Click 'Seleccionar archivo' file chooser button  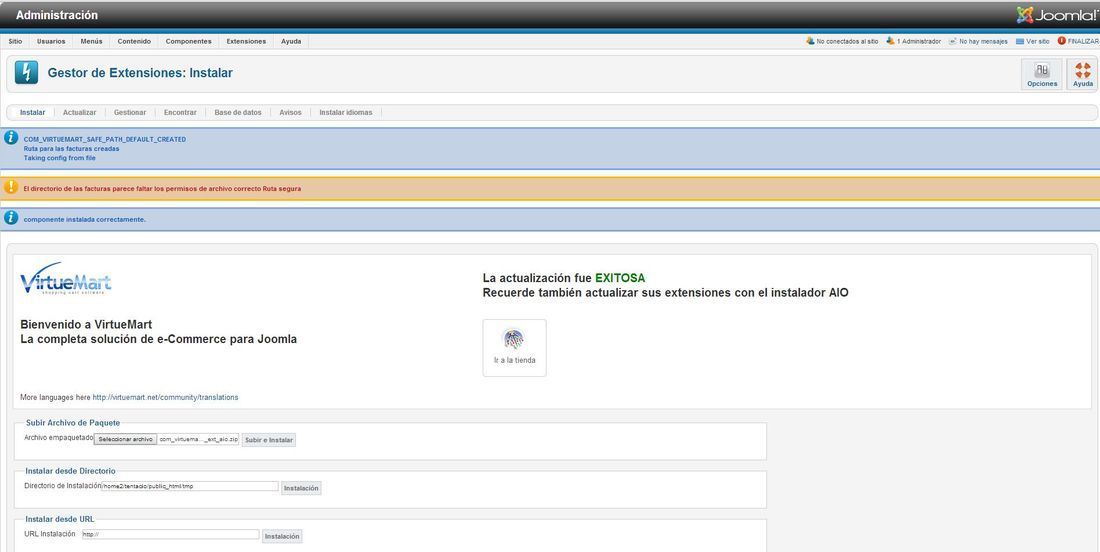pyautogui.click(x=126, y=439)
